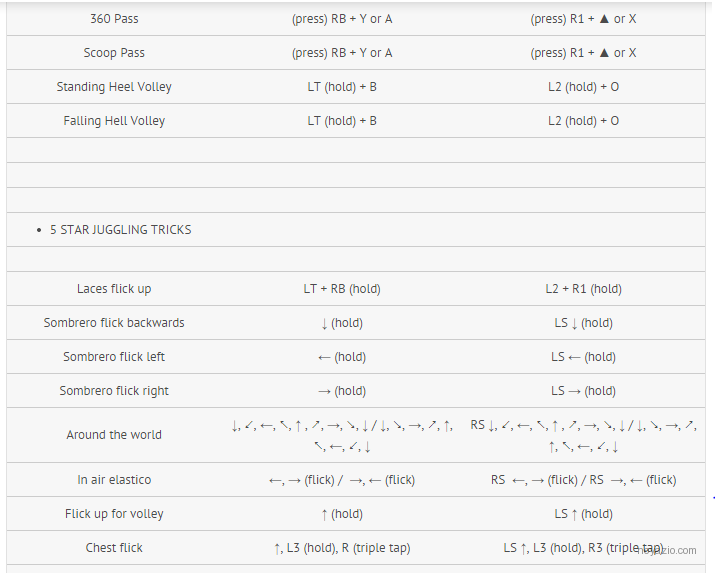Click the Sombrero flick backwards label
Viewport: 715px width, 573px height.
click(x=114, y=323)
